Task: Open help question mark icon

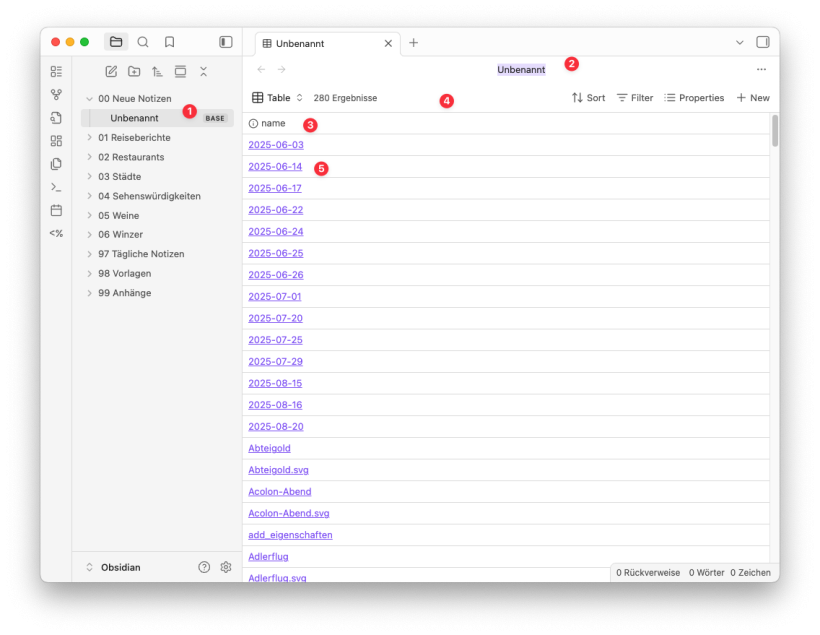Action: coord(204,567)
